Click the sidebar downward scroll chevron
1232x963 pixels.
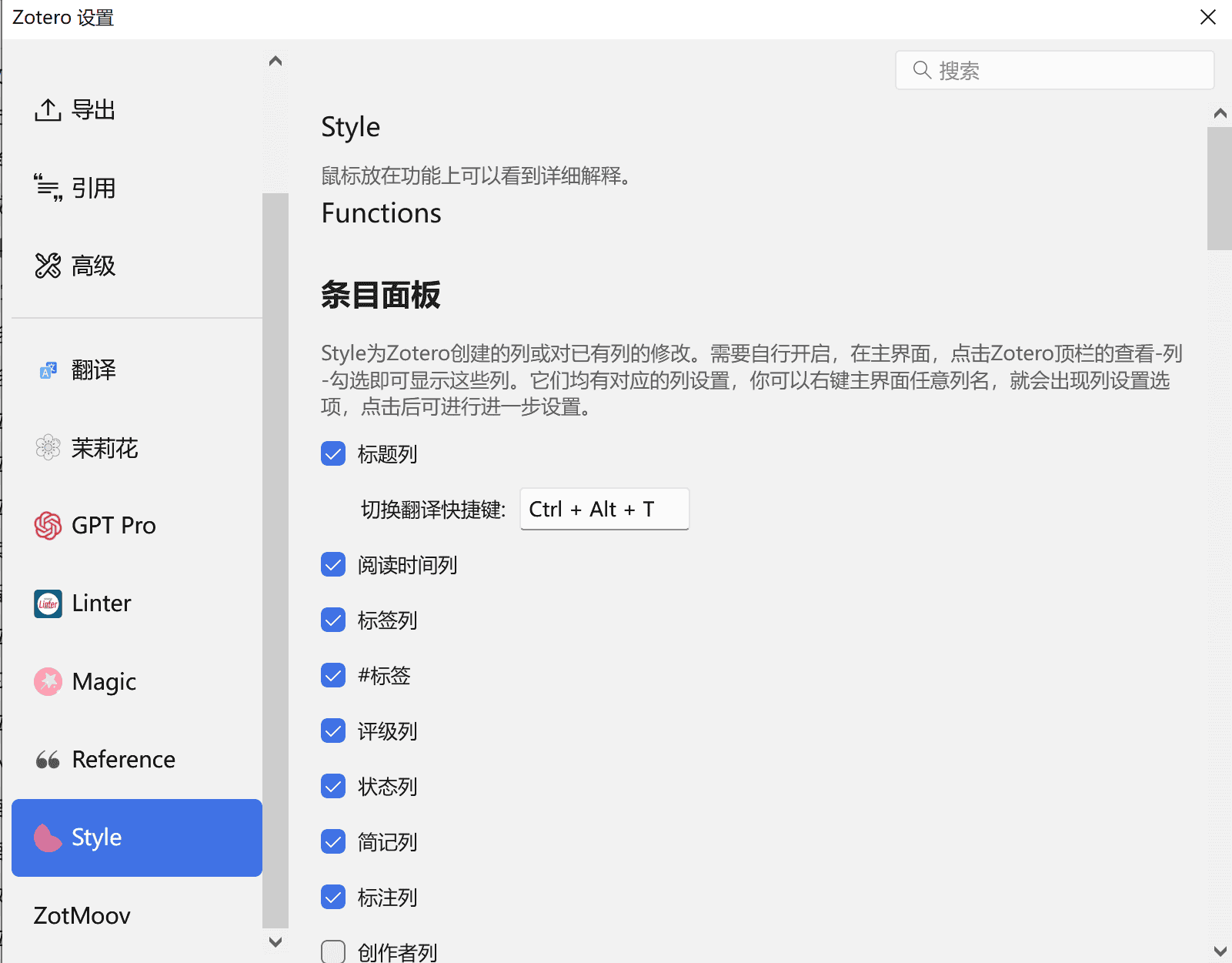(275, 941)
